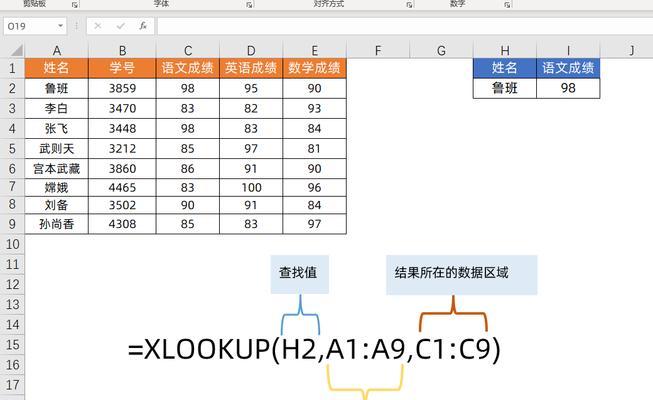Select column E header

314,50
